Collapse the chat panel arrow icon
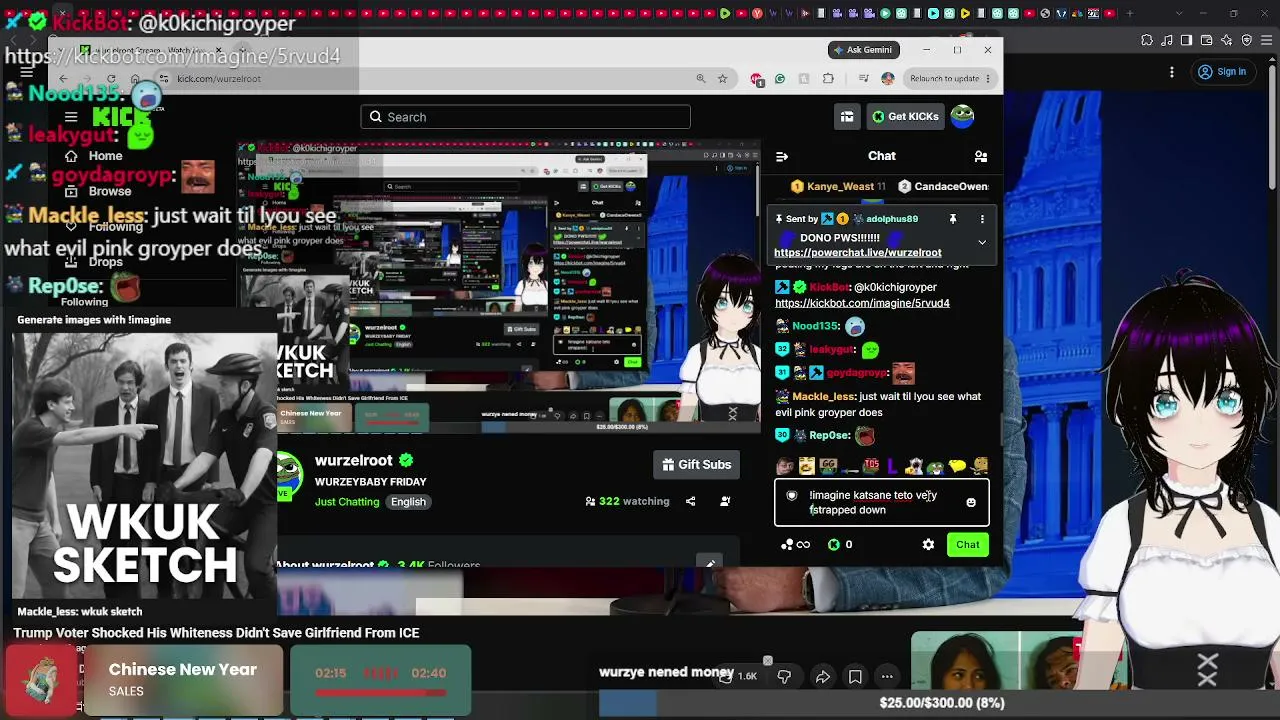 tap(782, 156)
